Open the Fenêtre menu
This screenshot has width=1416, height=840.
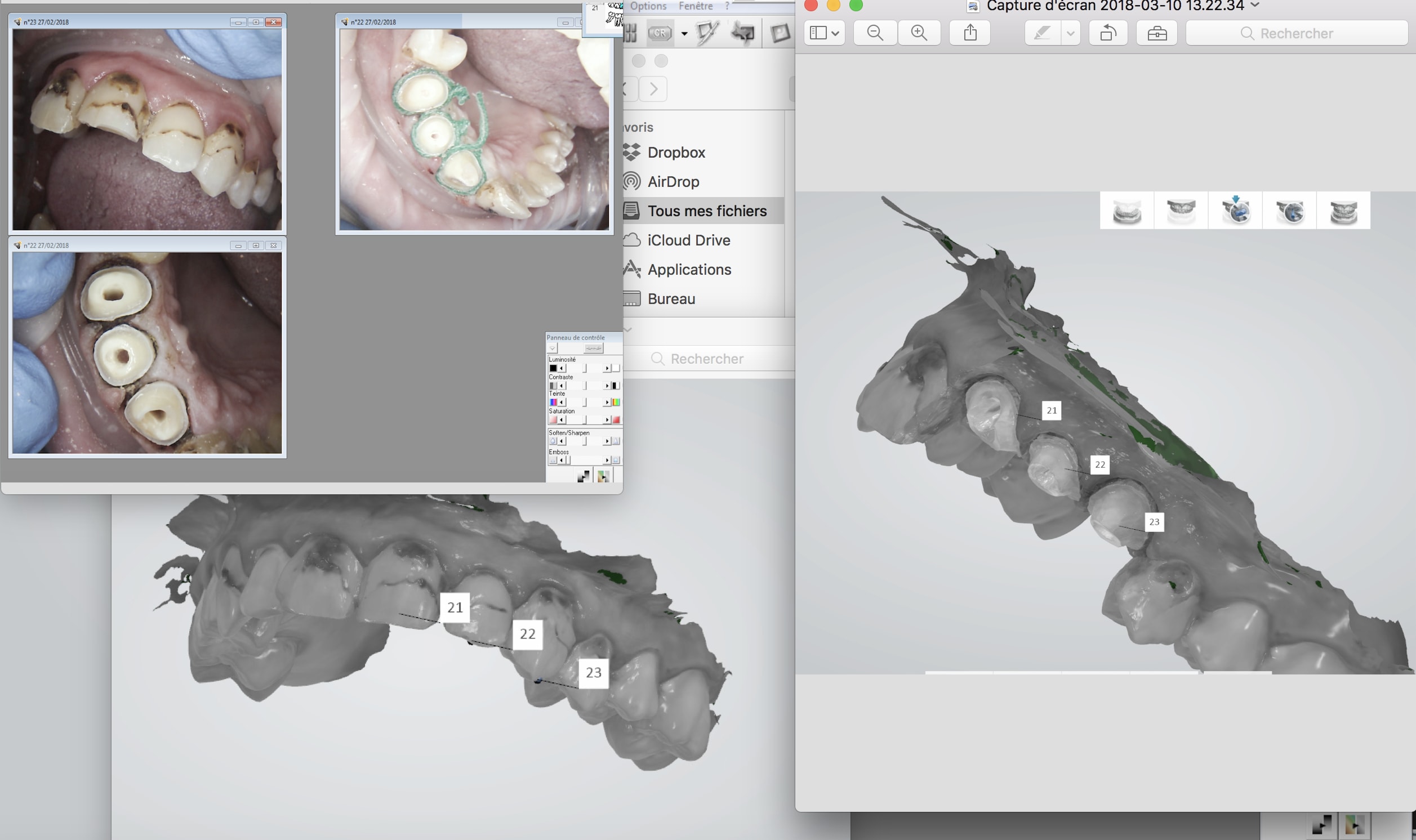[x=696, y=6]
